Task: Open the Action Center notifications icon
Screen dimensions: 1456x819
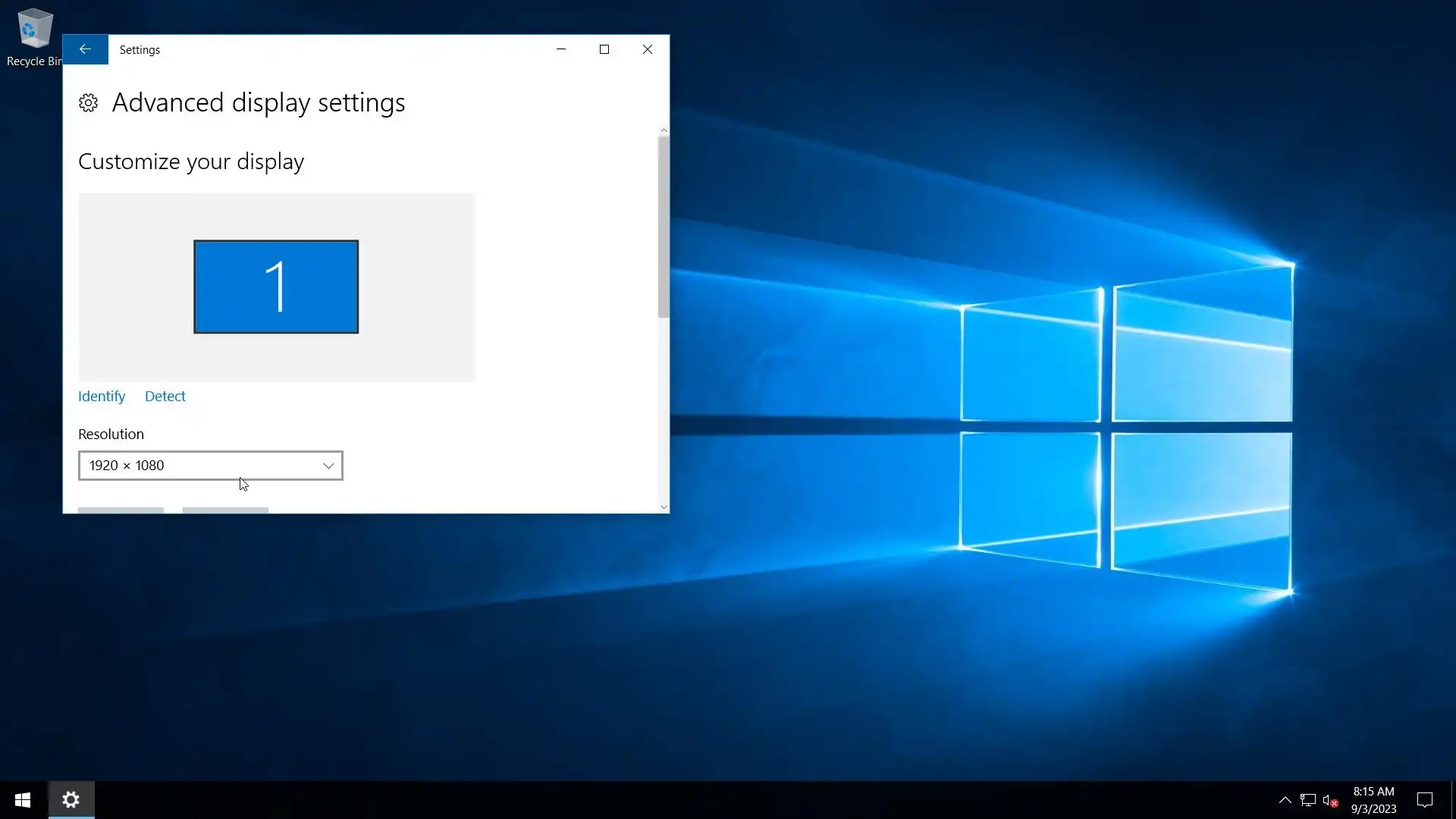Action: click(1425, 800)
